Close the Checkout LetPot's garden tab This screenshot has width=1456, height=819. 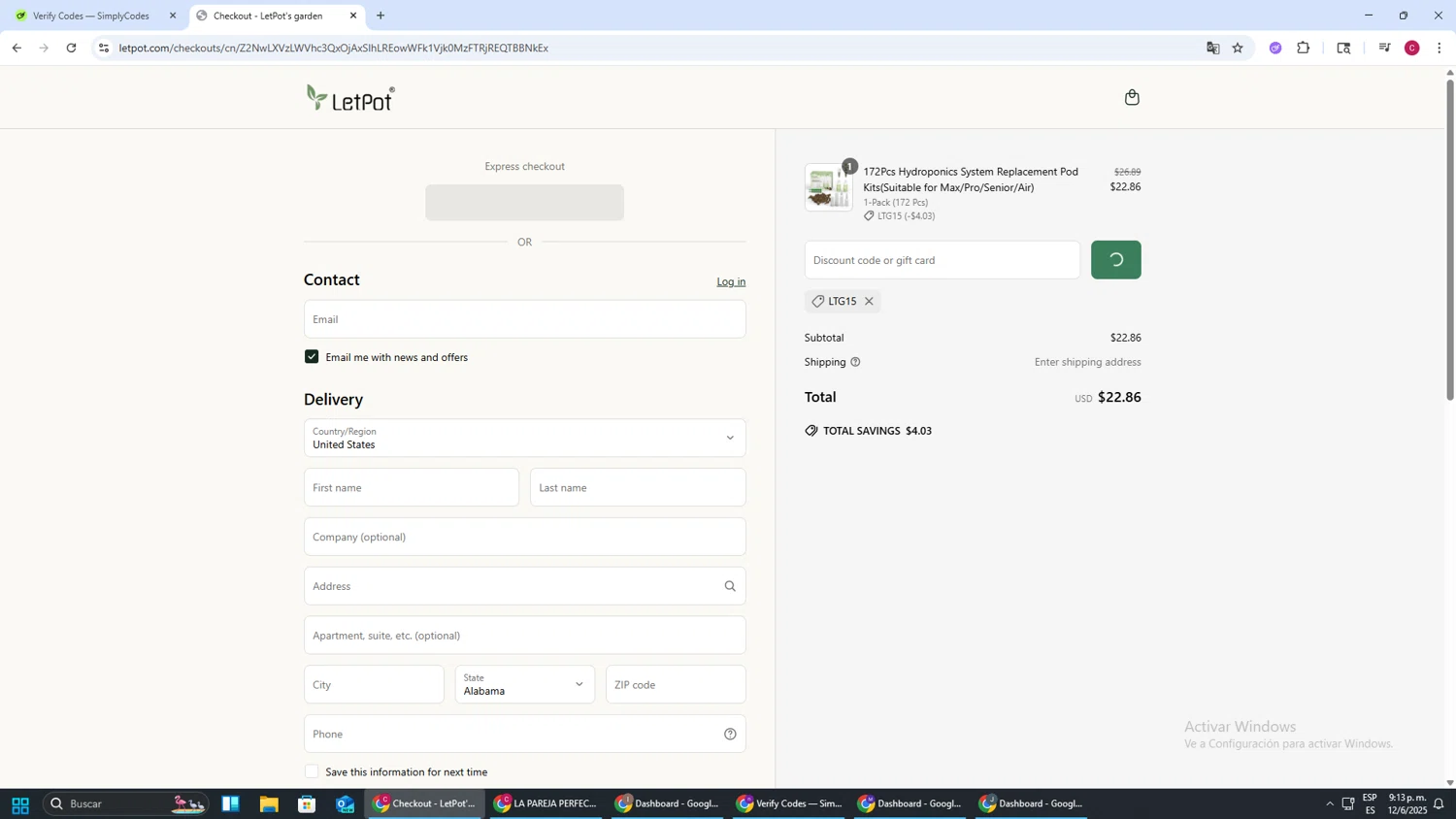[353, 16]
